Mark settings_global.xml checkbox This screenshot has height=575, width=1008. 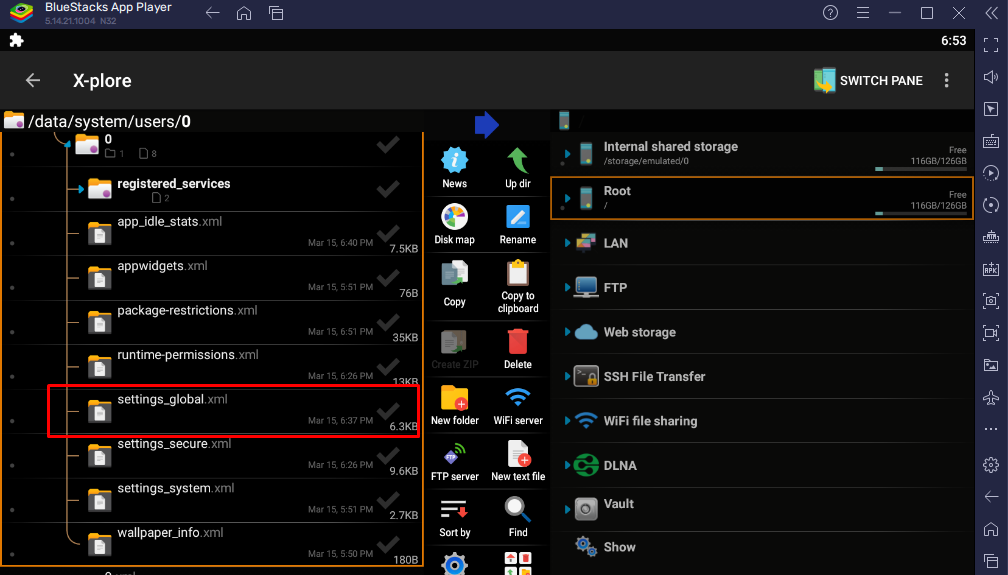point(388,411)
